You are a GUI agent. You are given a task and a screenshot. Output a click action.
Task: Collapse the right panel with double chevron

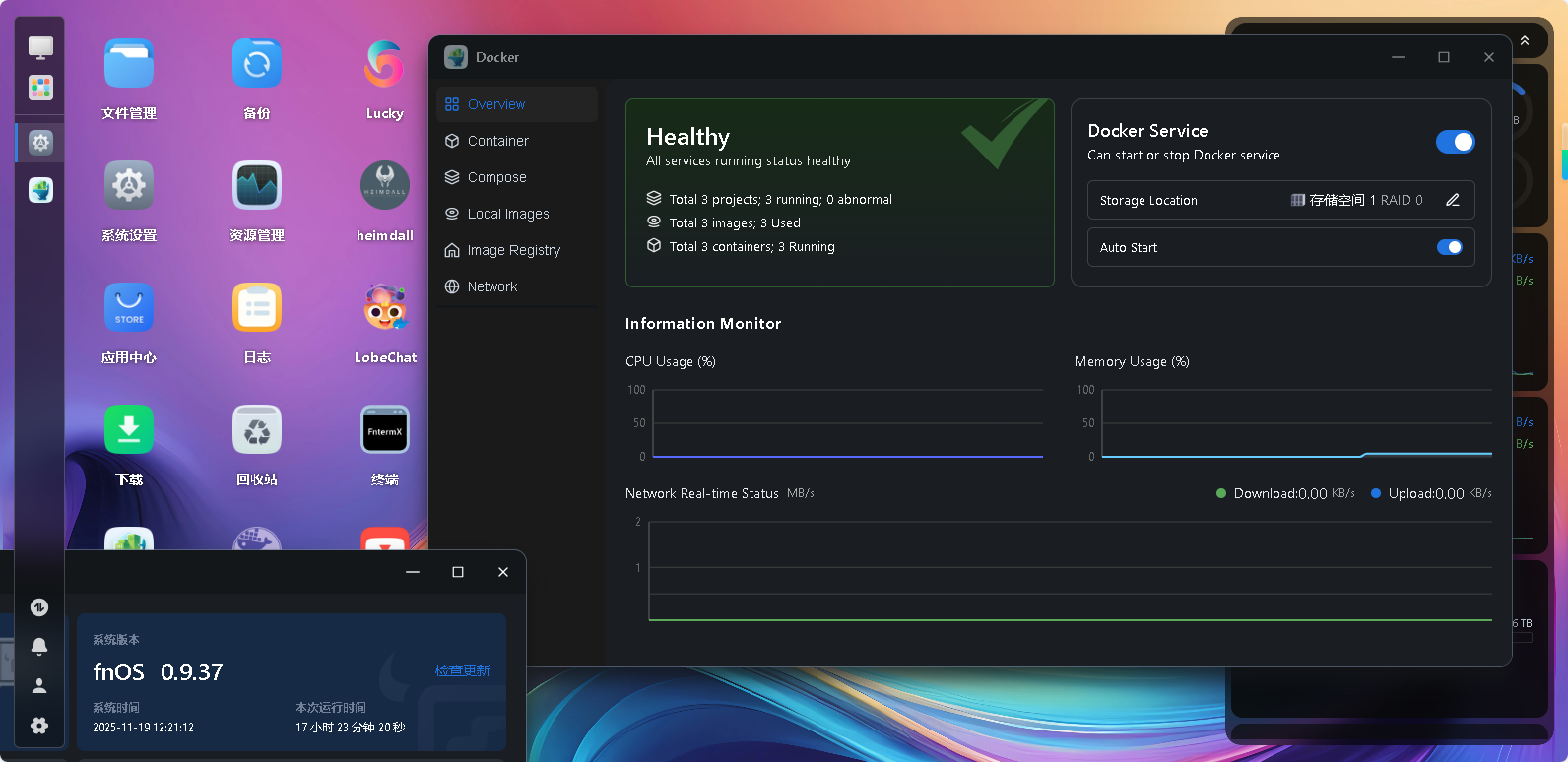pos(1524,40)
